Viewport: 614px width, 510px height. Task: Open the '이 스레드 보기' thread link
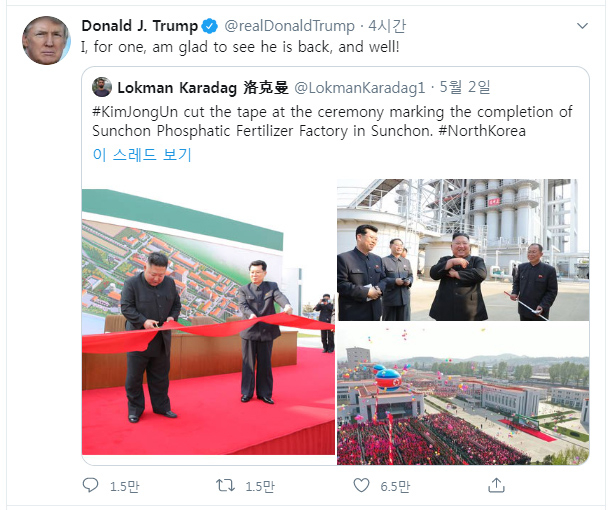pyautogui.click(x=142, y=154)
